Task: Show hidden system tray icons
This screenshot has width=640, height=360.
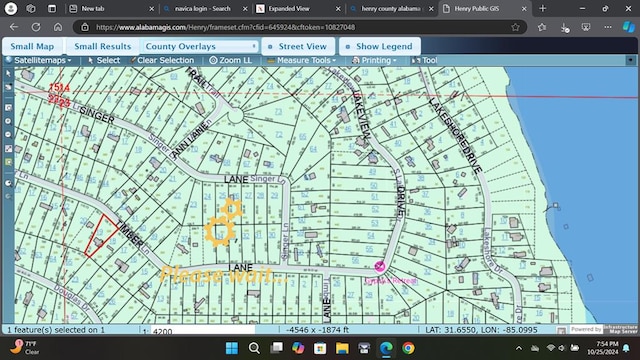Action: 519,348
